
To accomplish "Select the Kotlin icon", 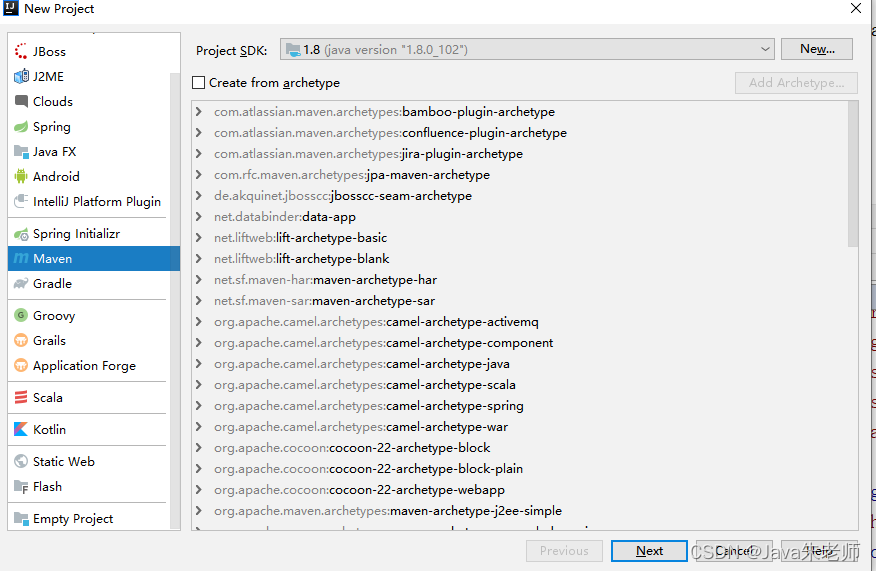I will (x=21, y=429).
